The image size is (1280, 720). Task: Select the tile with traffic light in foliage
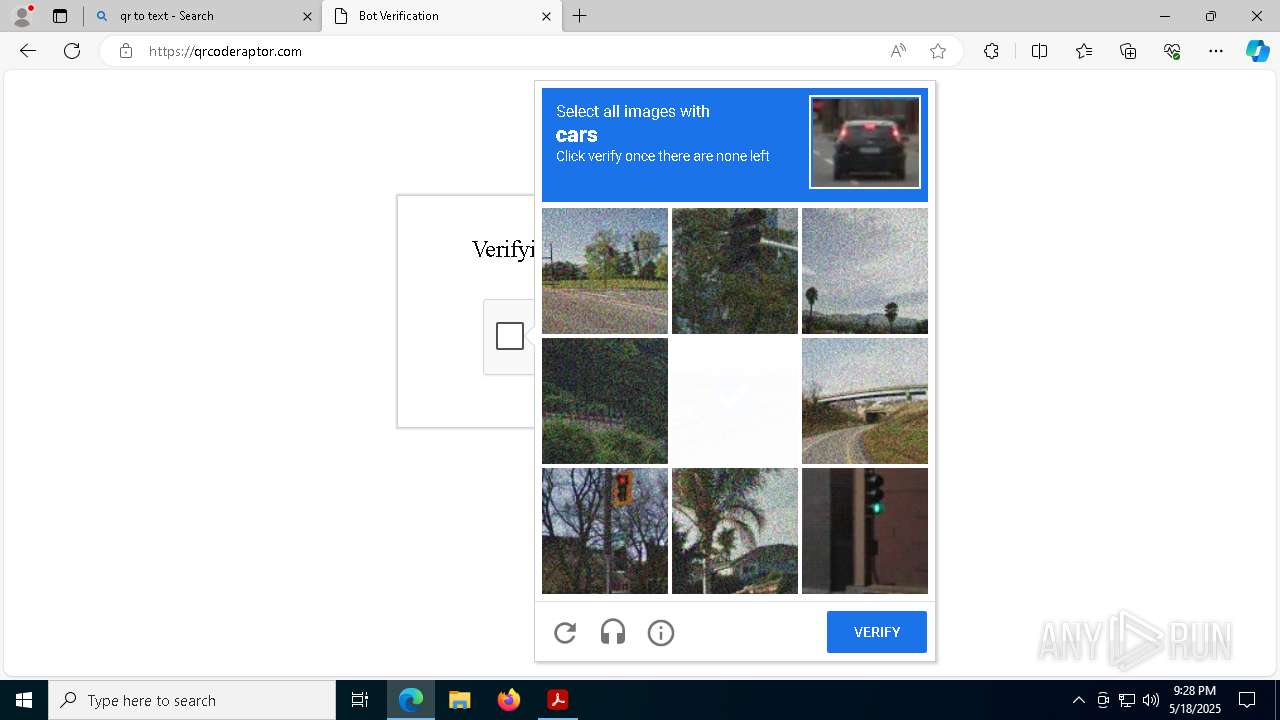(x=735, y=271)
